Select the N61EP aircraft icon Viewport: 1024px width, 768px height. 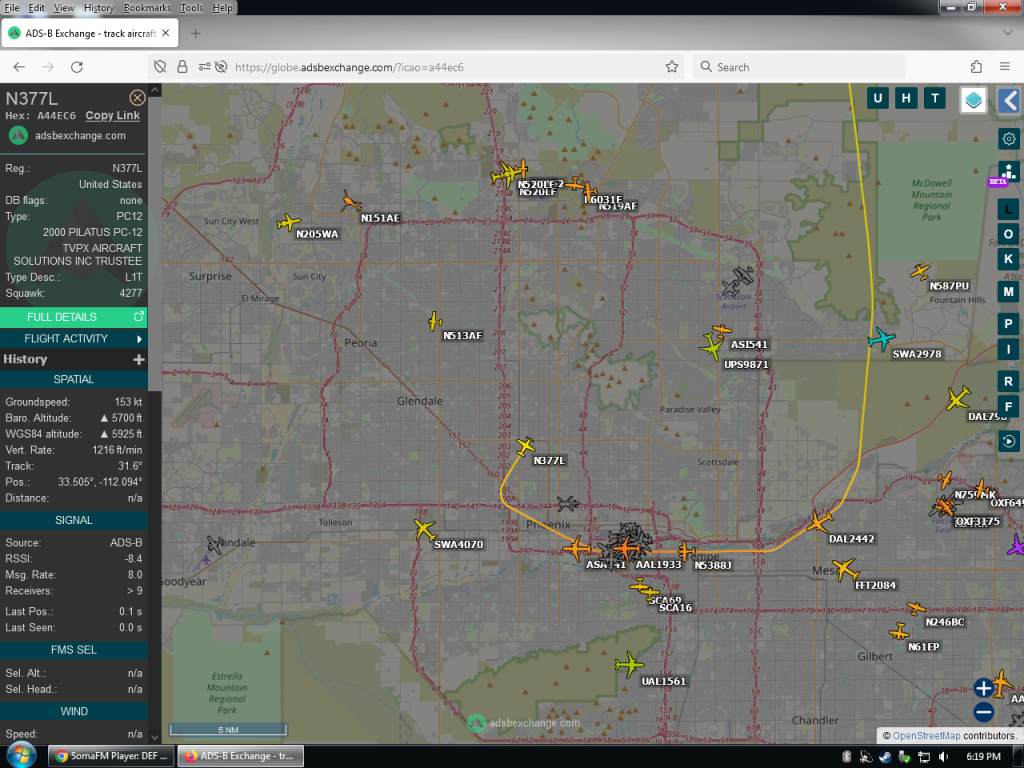click(x=899, y=632)
